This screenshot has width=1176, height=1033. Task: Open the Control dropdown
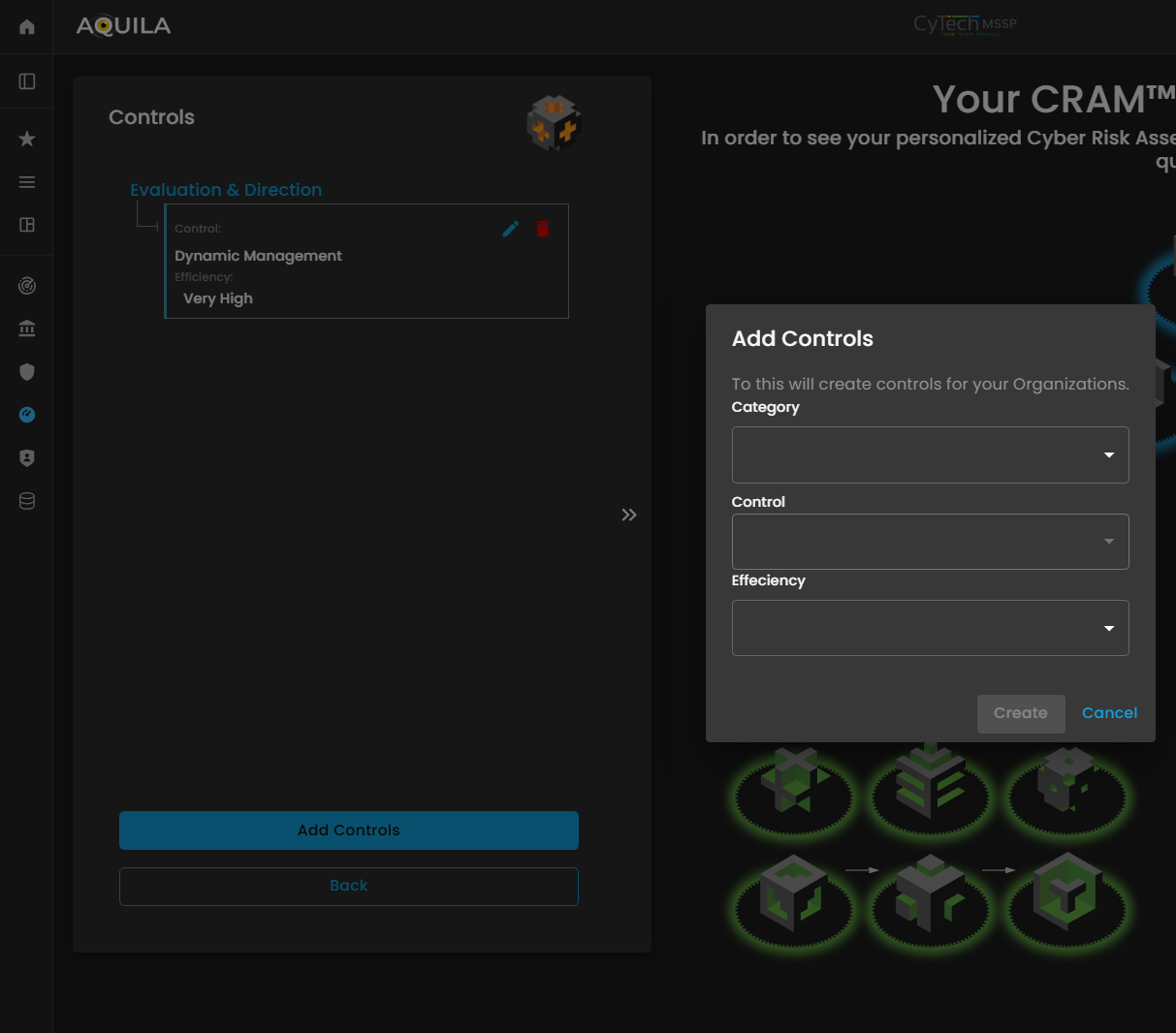(930, 542)
